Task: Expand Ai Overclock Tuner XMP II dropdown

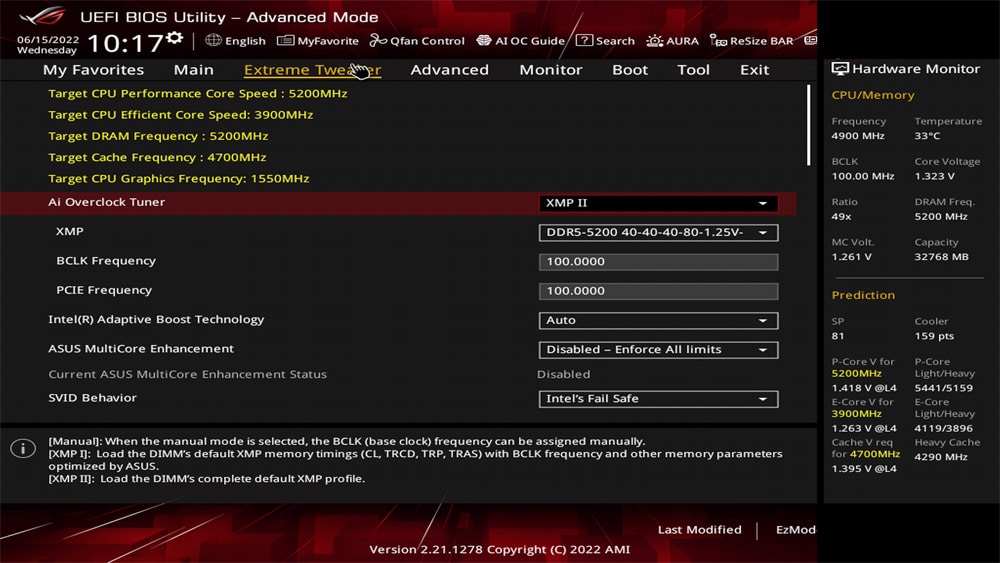Action: click(x=658, y=203)
